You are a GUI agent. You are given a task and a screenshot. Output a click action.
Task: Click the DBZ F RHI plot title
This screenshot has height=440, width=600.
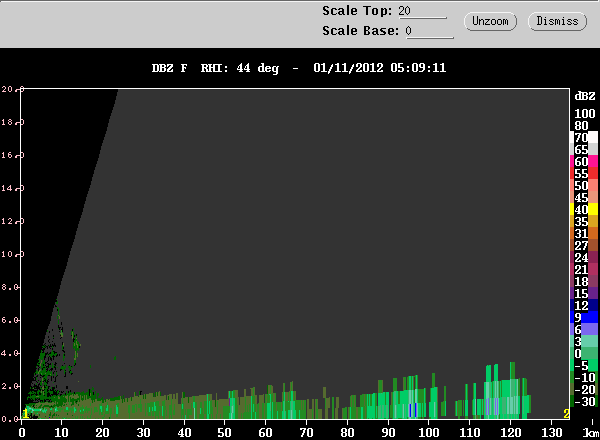pyautogui.click(x=299, y=68)
